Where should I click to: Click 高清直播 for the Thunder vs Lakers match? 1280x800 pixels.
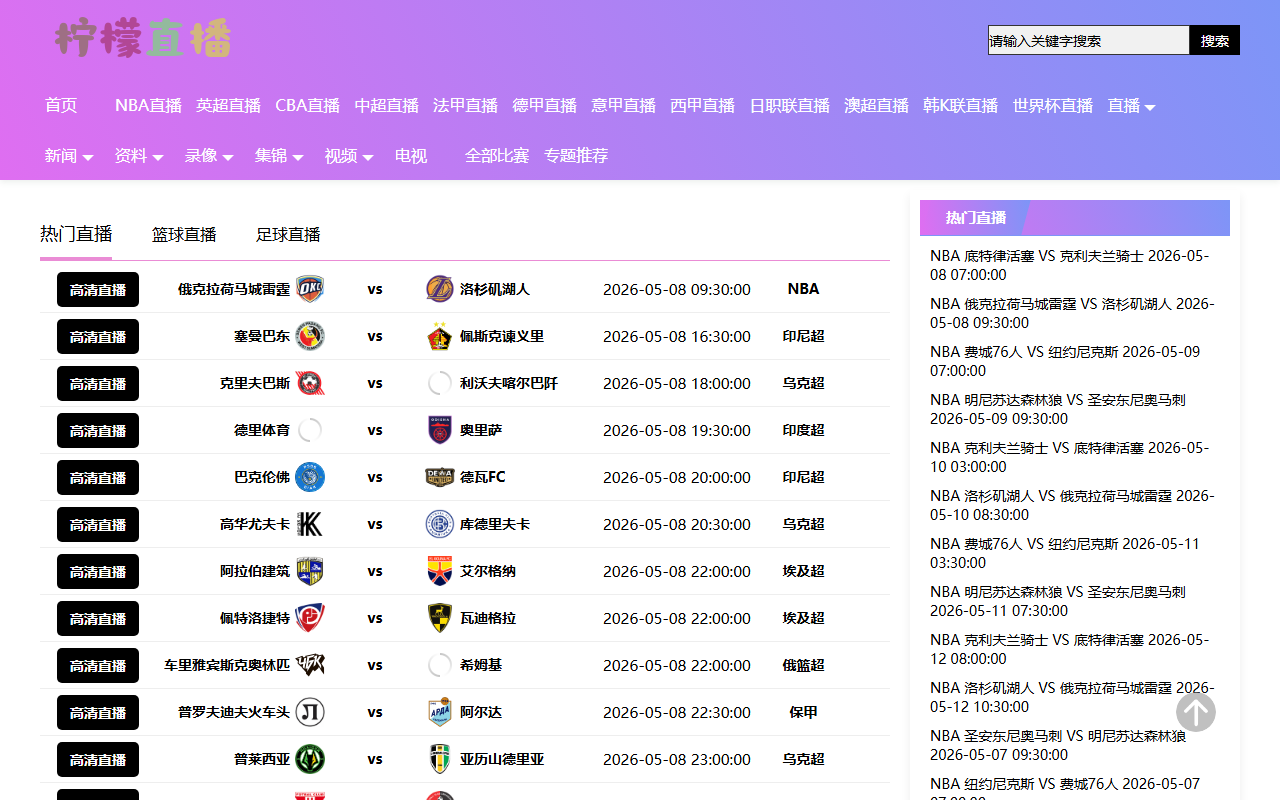coord(98,290)
